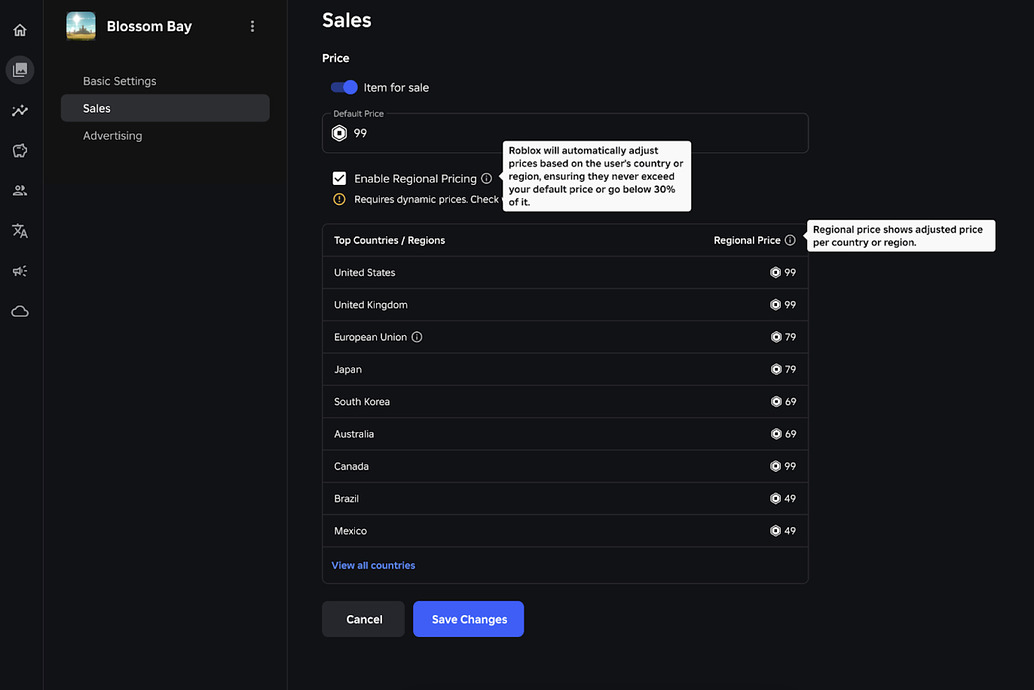Switch to Basic Settings section
This screenshot has height=690, width=1034.
point(119,80)
